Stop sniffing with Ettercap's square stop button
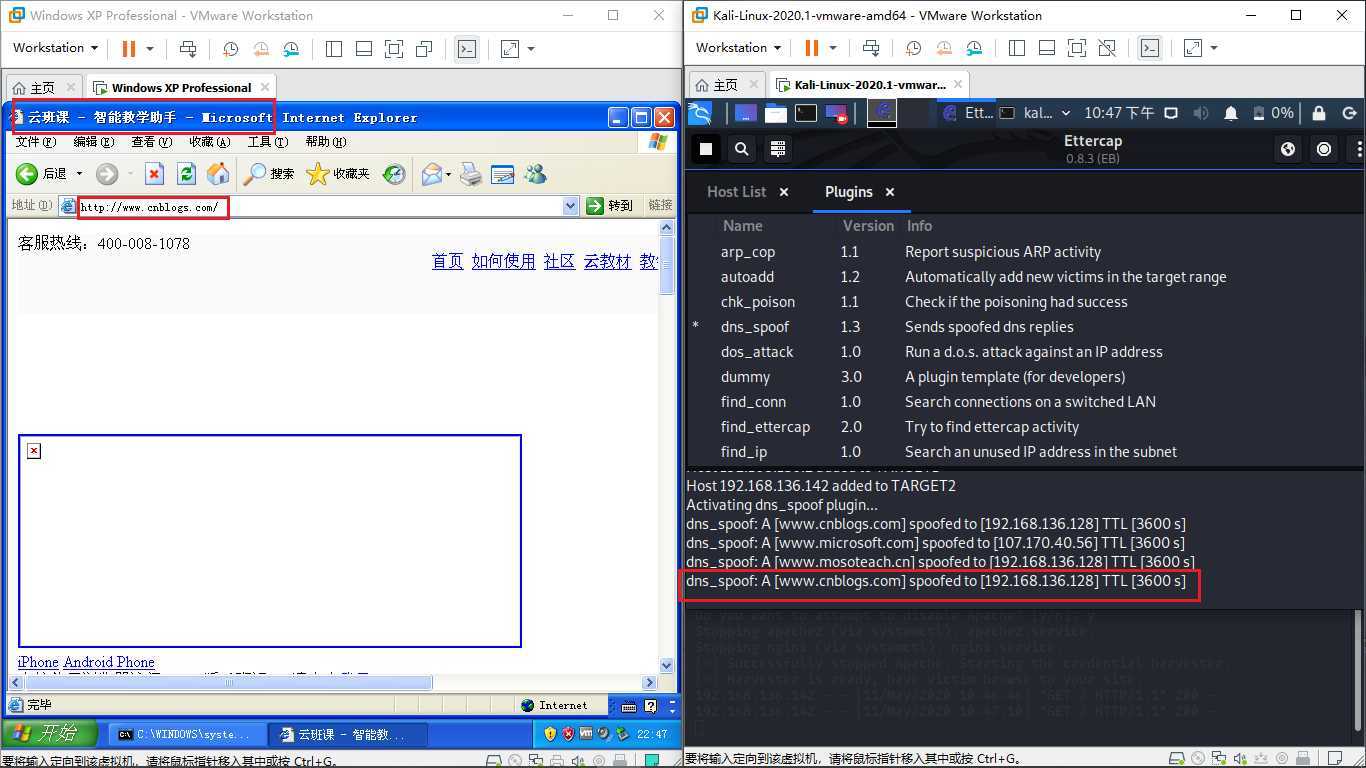The image size is (1366, 768). point(706,149)
